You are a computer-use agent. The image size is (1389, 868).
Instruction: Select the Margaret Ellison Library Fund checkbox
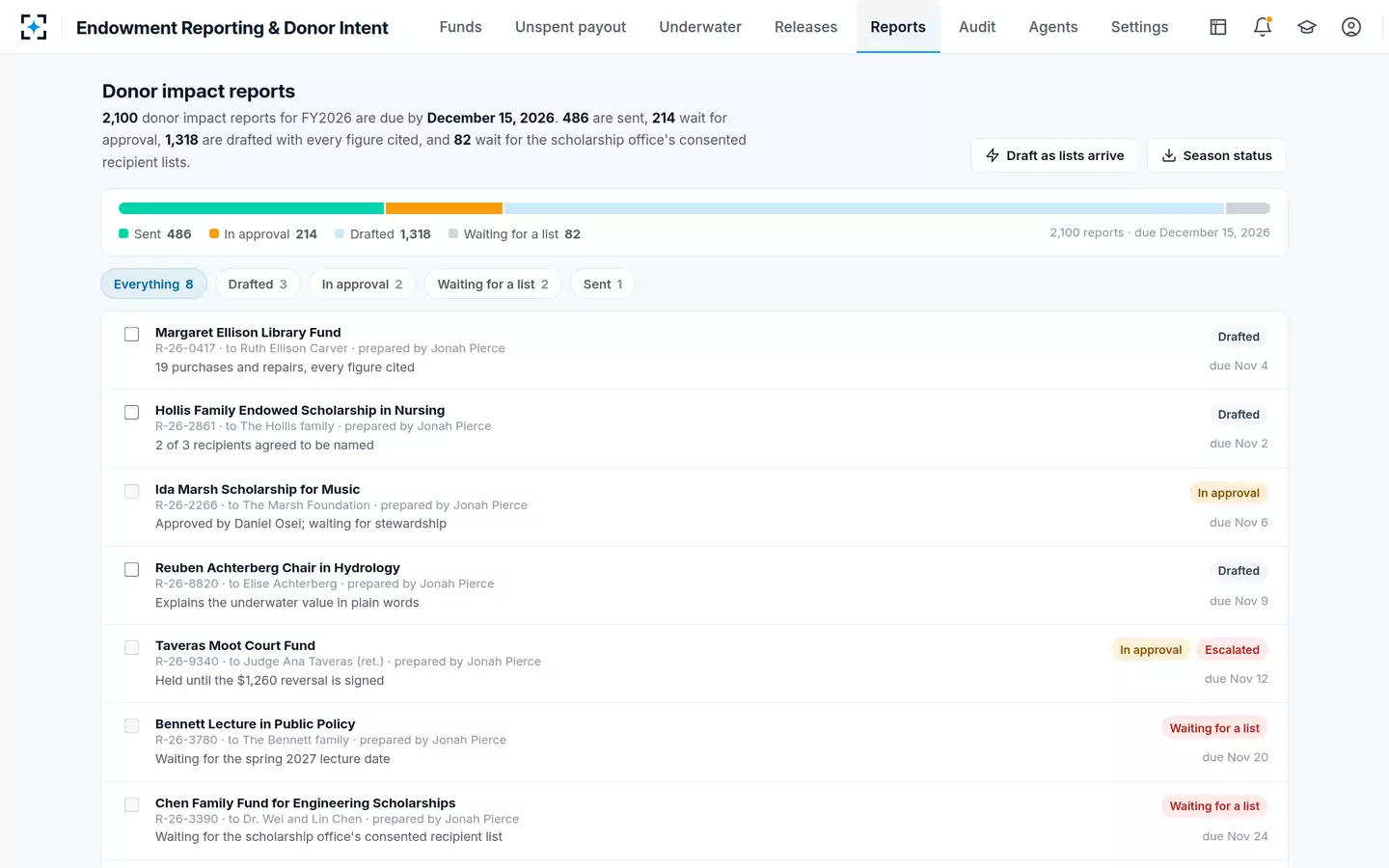coord(132,335)
